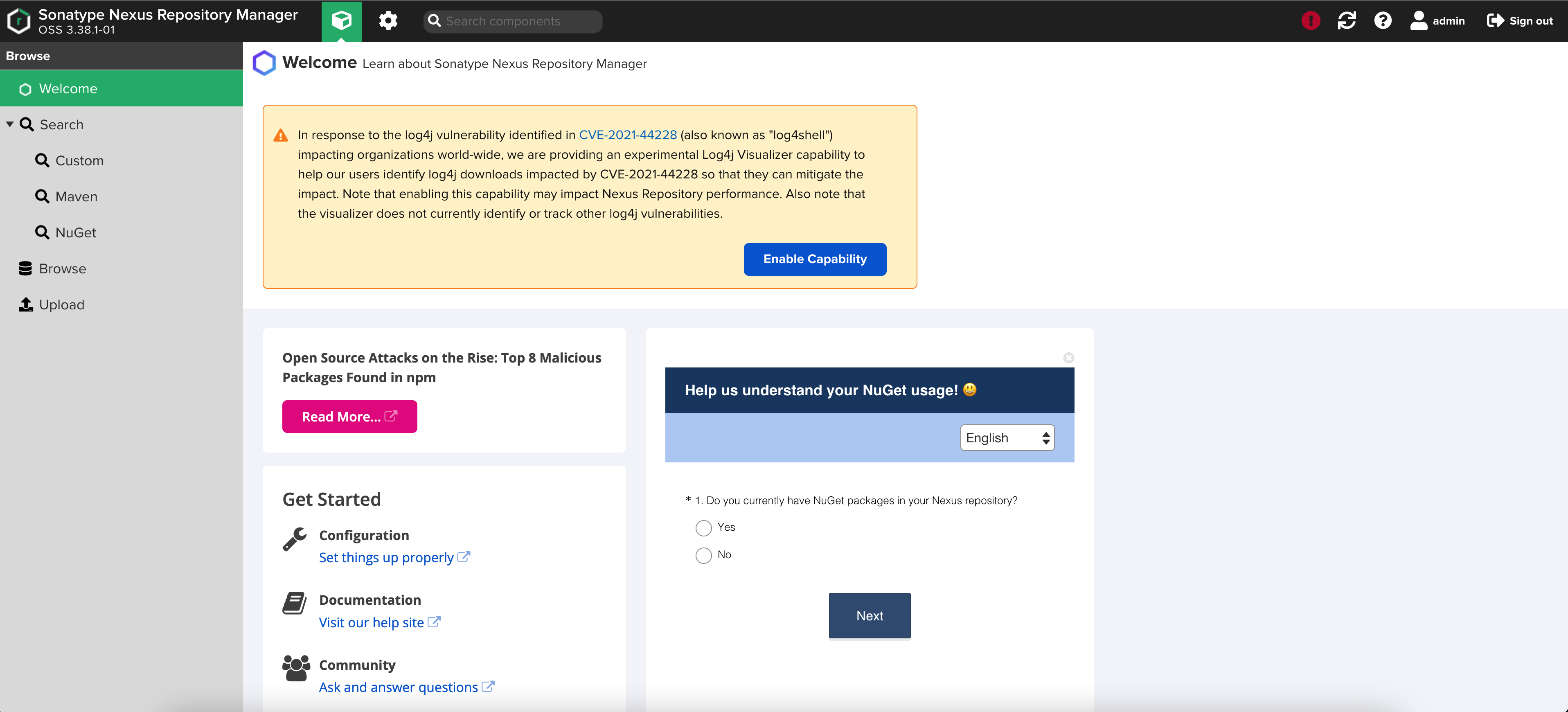
Task: Open the Browse cube icon in header
Action: pyautogui.click(x=341, y=21)
